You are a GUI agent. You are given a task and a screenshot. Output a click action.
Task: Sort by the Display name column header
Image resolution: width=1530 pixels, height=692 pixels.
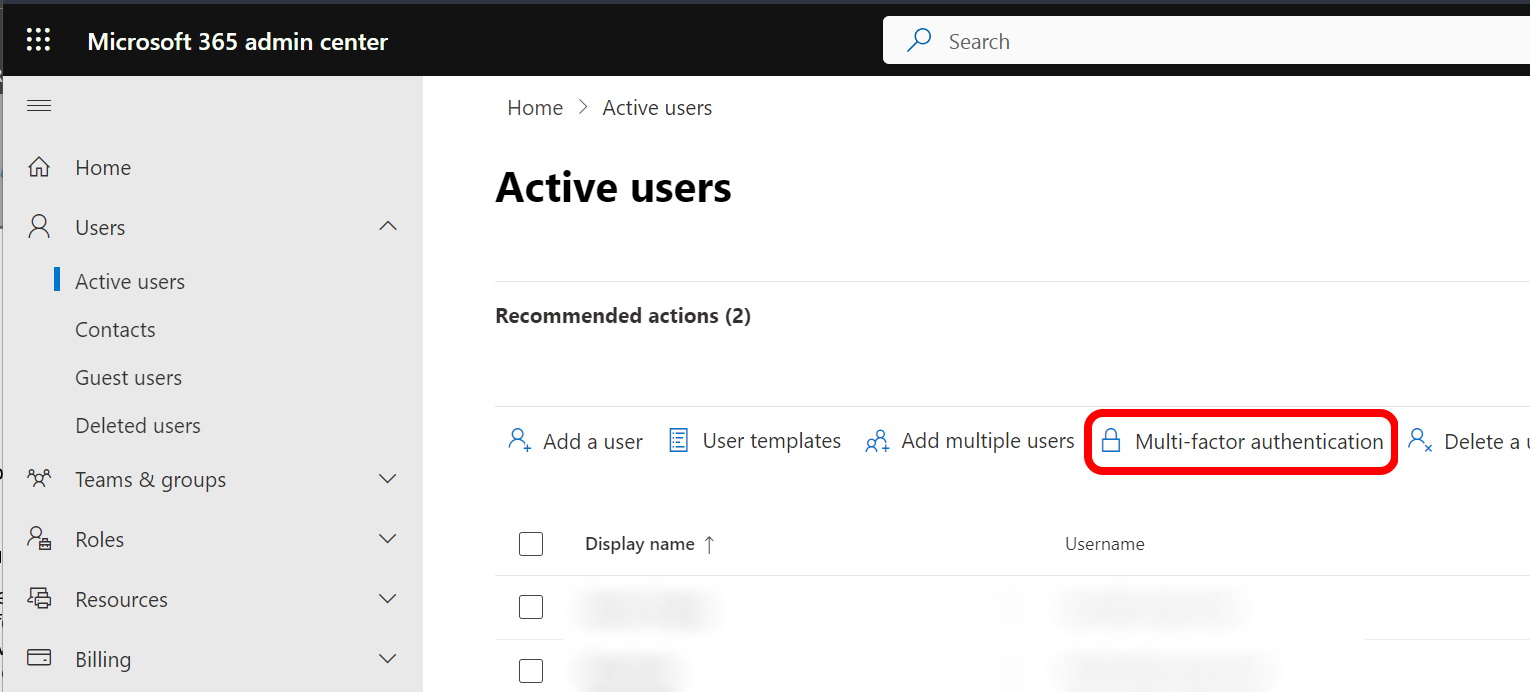pos(640,544)
